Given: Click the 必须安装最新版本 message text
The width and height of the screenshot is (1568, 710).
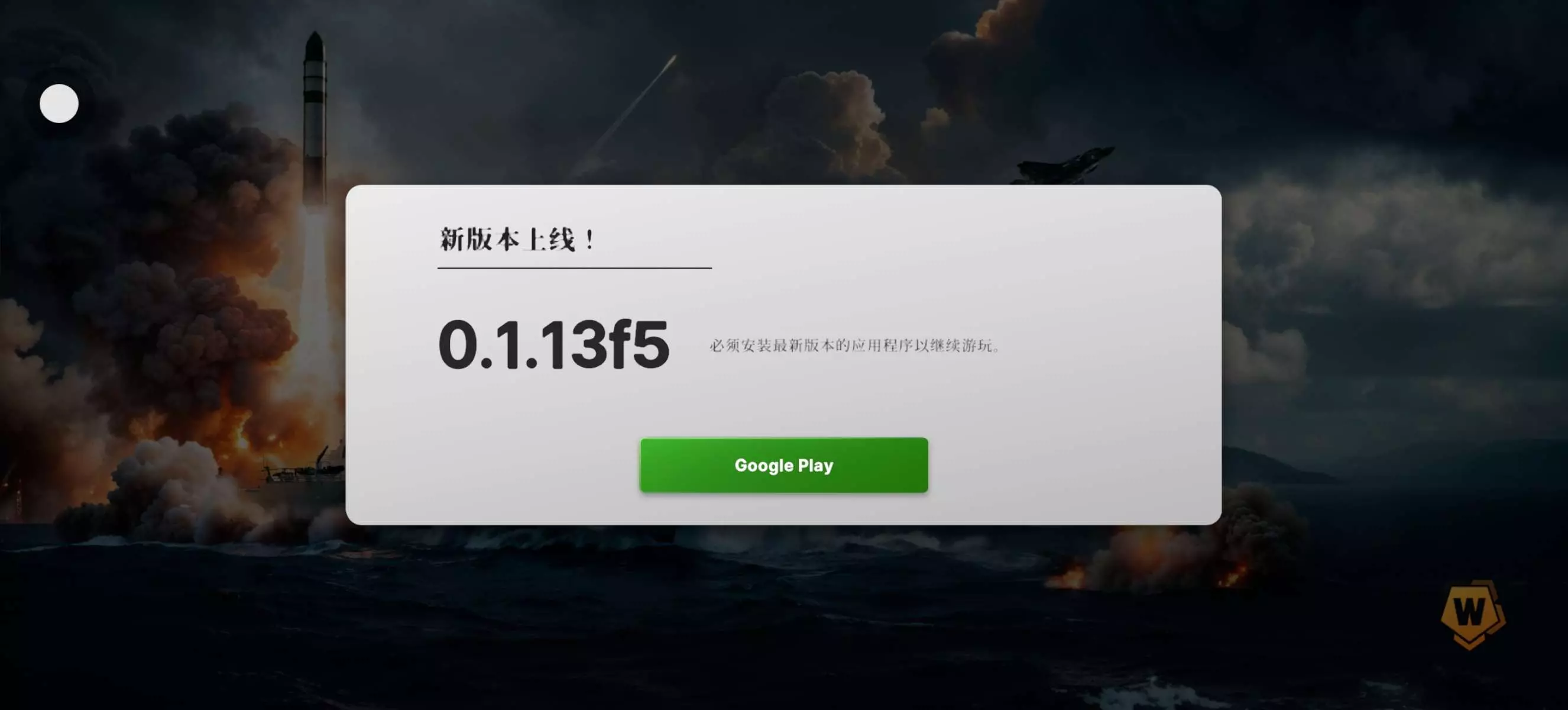Looking at the screenshot, I should [x=855, y=346].
